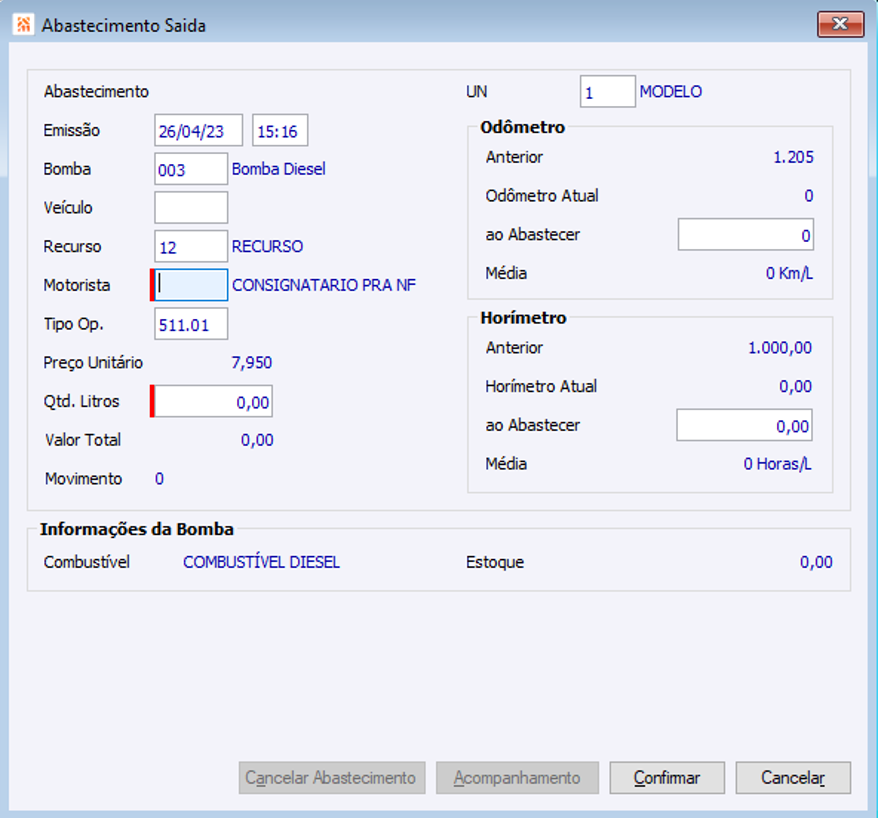Select the Recurso field with 12
This screenshot has width=878, height=818.
point(191,246)
